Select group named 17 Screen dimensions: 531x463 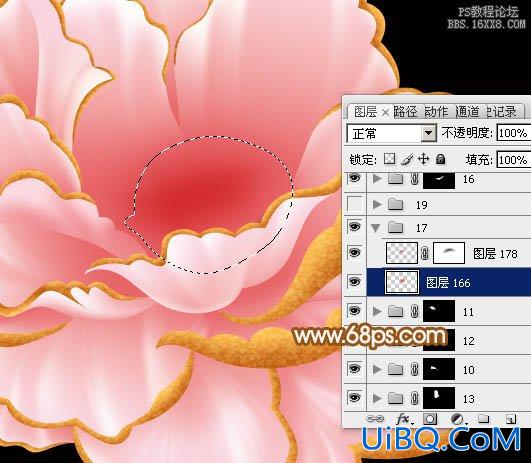[421, 228]
